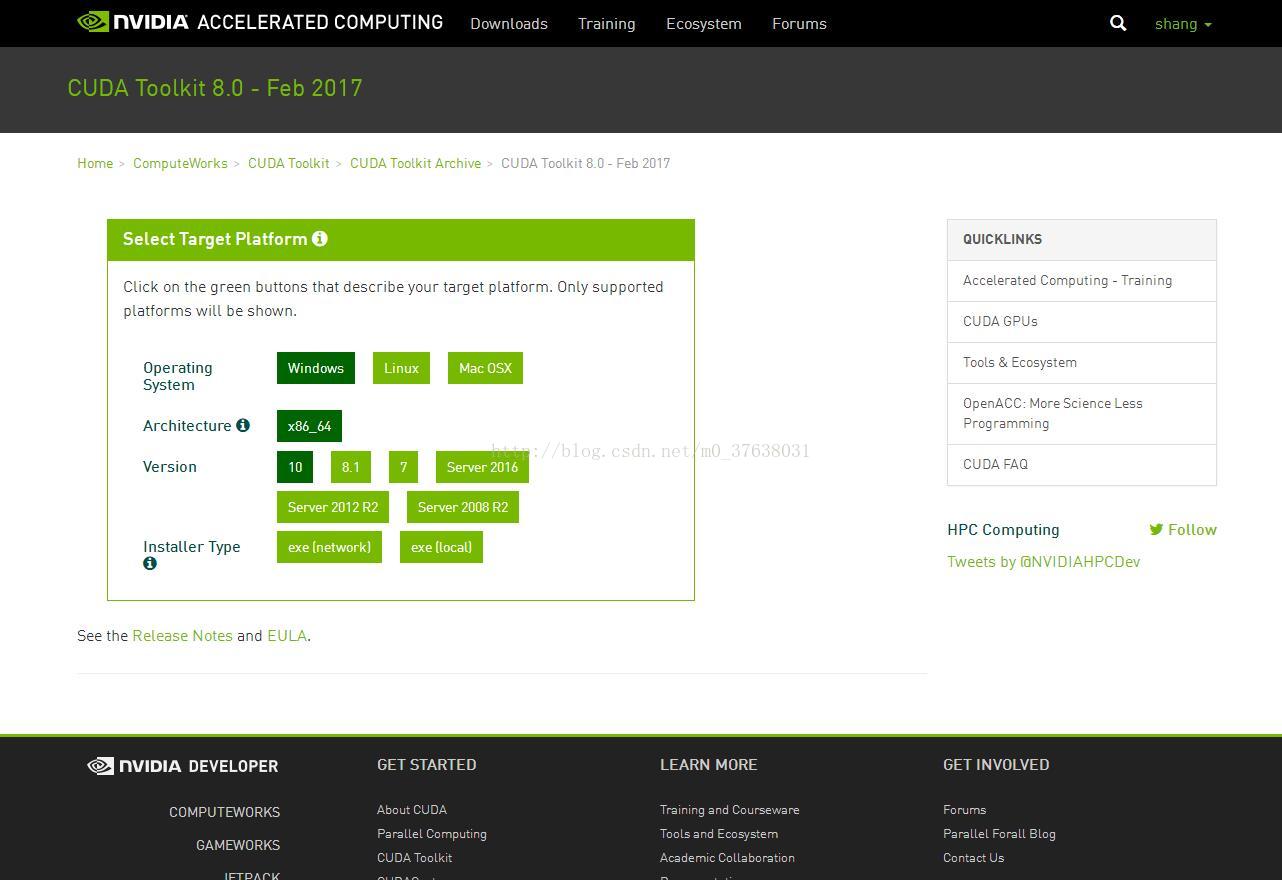Go to Home breadcrumb
This screenshot has width=1282, height=880.
point(95,163)
